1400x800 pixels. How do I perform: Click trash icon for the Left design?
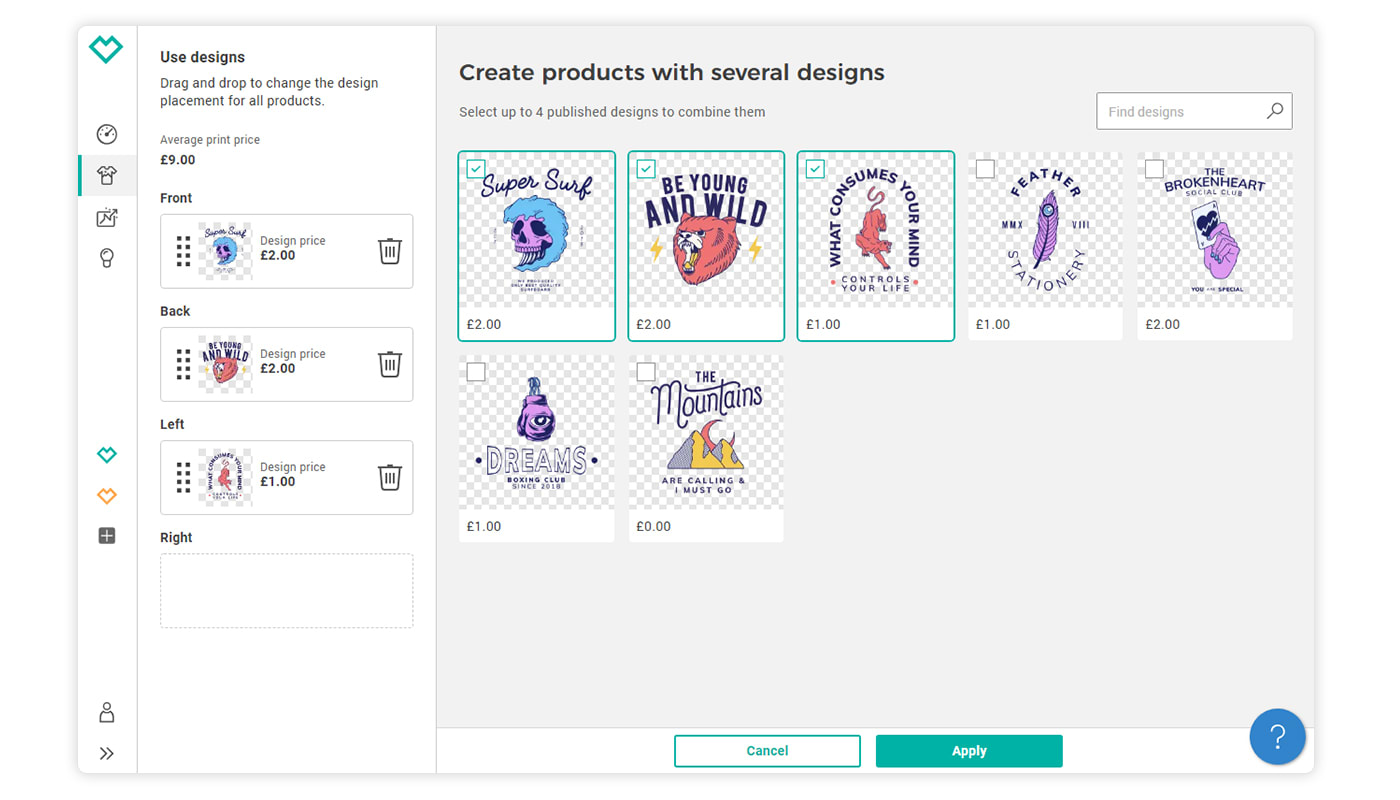pyautogui.click(x=390, y=477)
